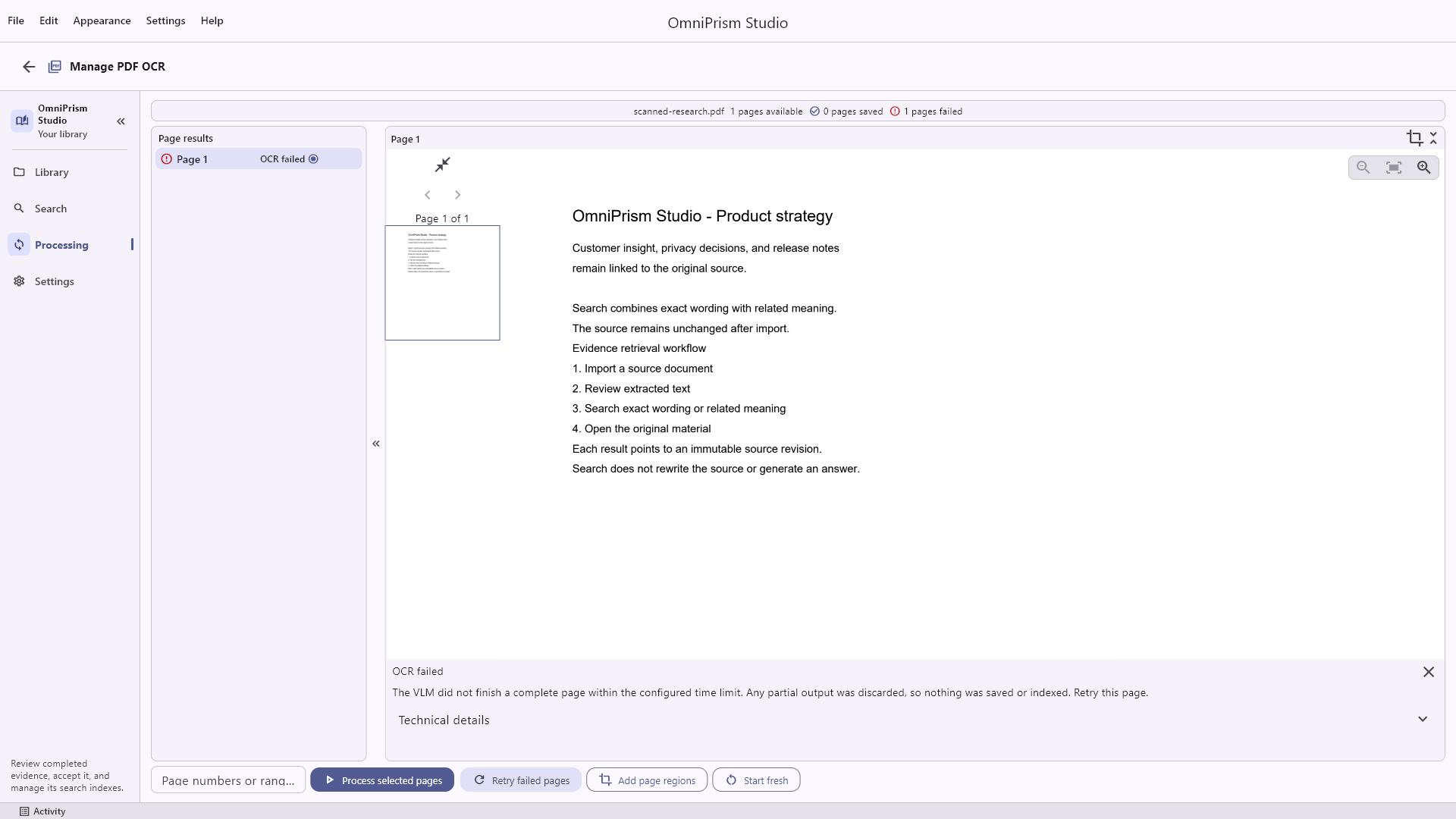Collapse the sidebar with the double chevron
The height and width of the screenshot is (819, 1456).
pyautogui.click(x=121, y=121)
